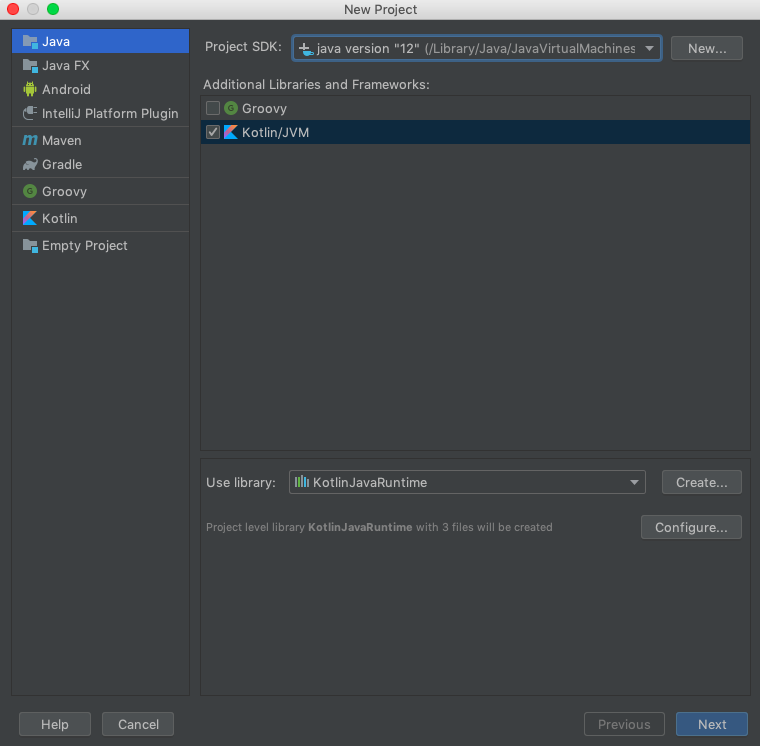This screenshot has width=760, height=746.
Task: Pick Gradle project type
Action: (x=62, y=164)
